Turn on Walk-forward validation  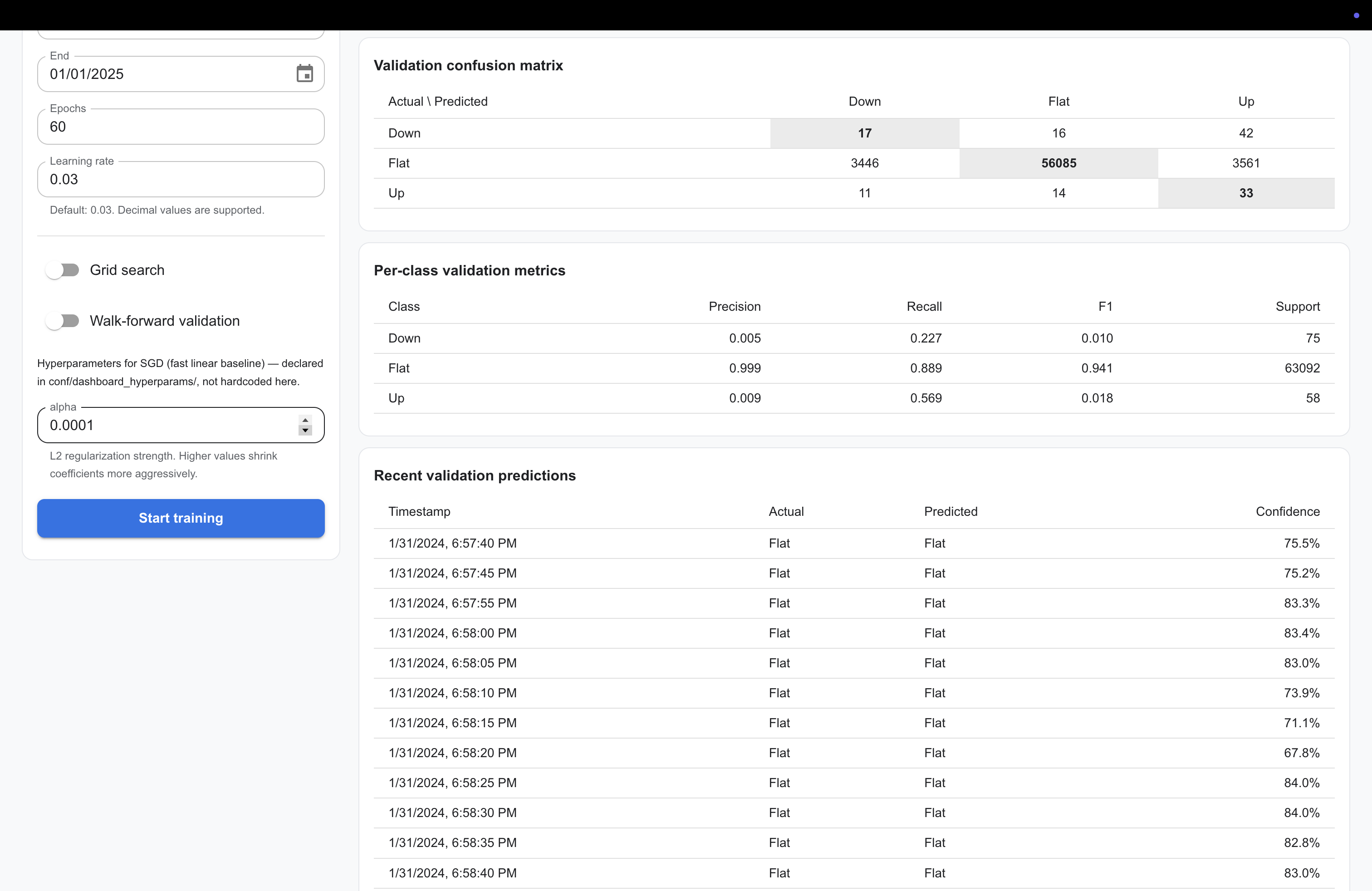[x=63, y=321]
